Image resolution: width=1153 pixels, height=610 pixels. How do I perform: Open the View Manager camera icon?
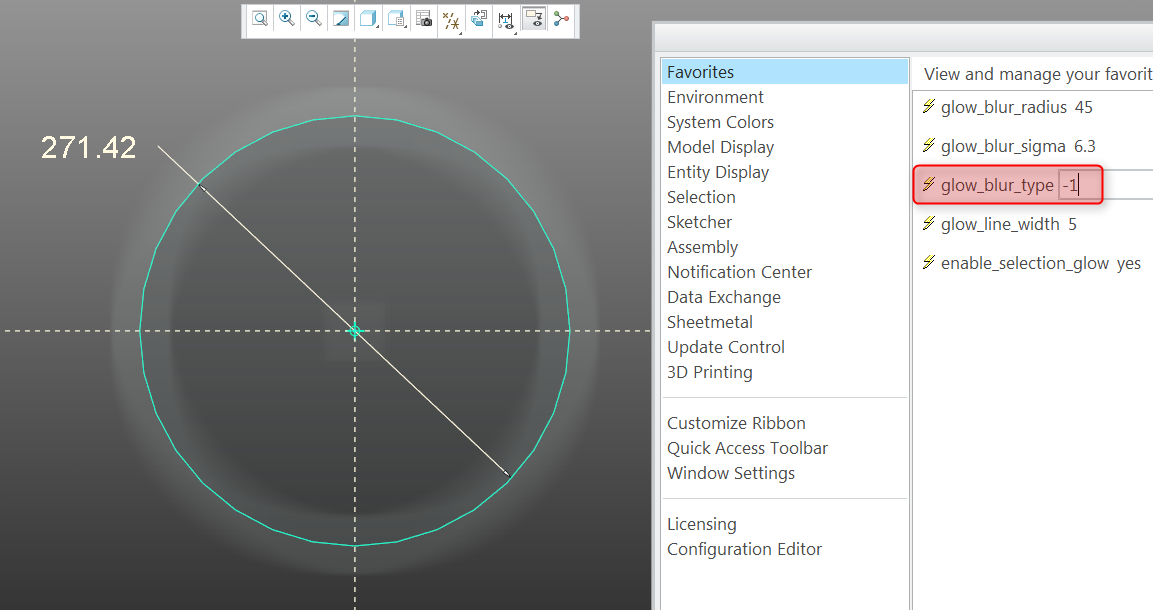click(x=424, y=19)
